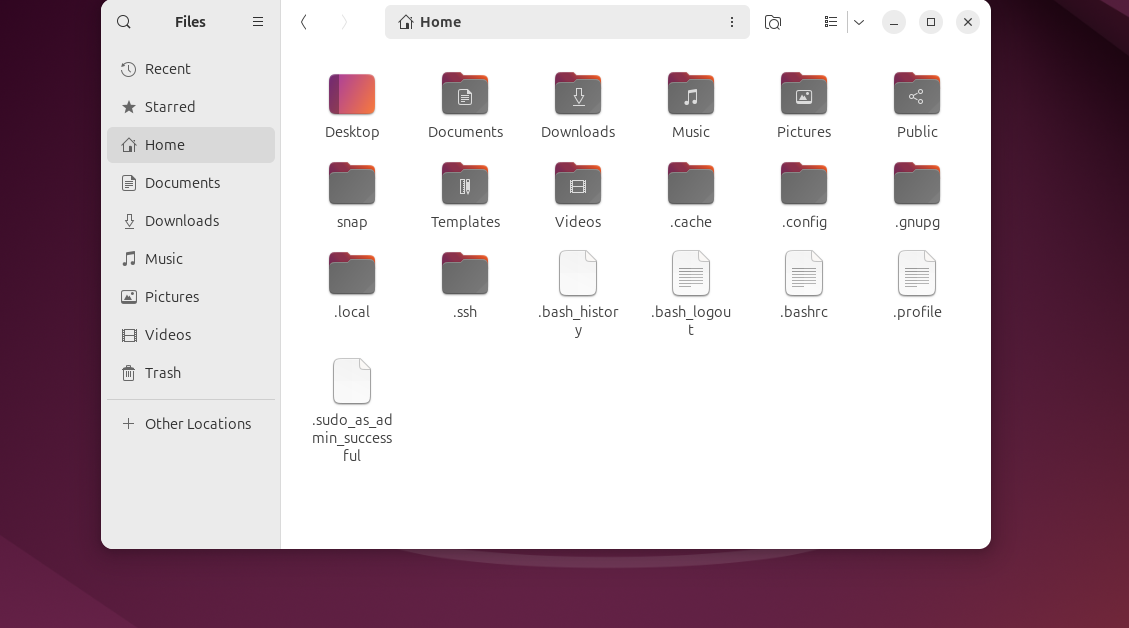Select the Public shared folder
Viewport: 1129px width, 628px height.
[x=917, y=95]
